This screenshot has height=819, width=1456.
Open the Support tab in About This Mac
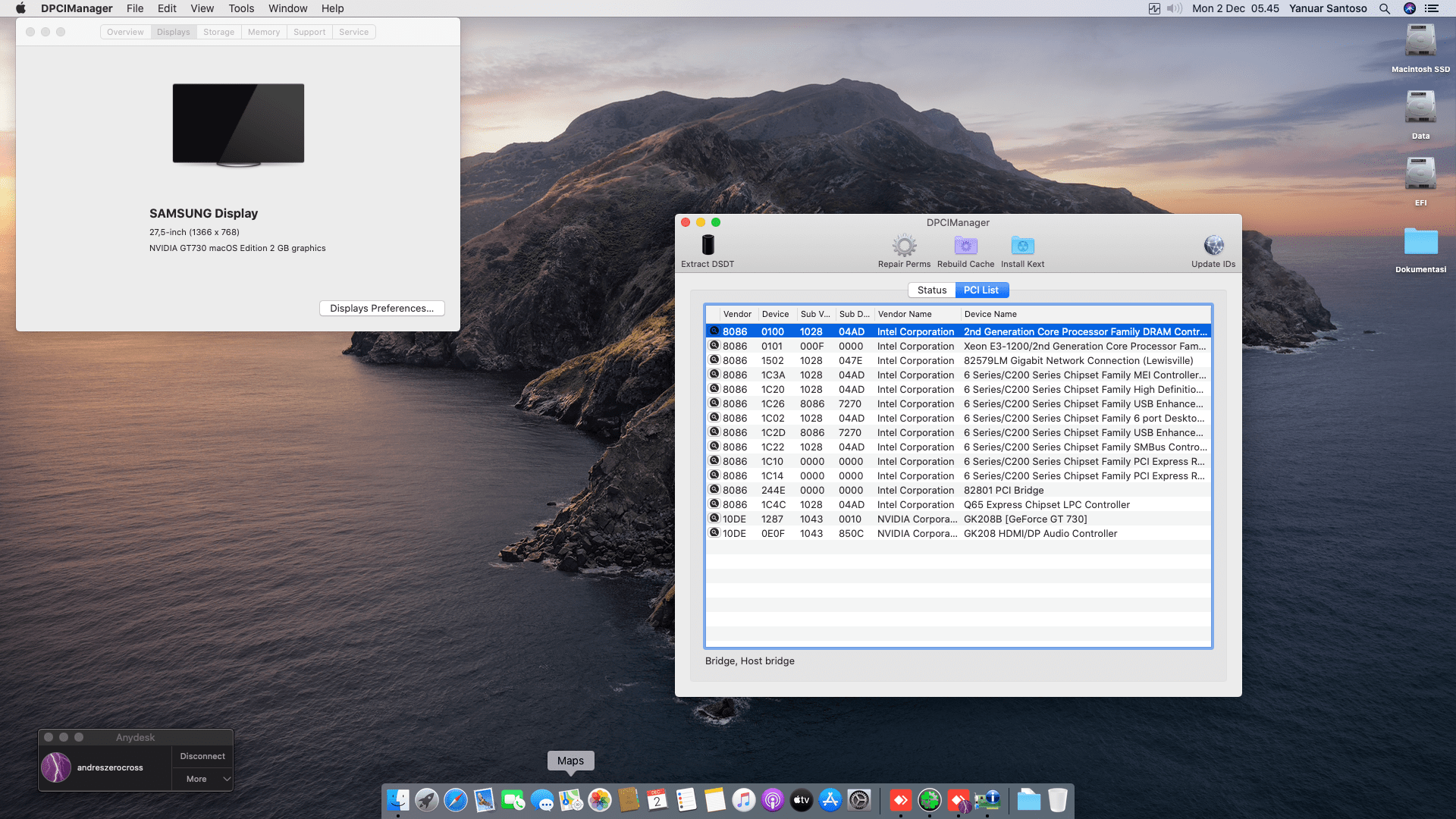[309, 32]
